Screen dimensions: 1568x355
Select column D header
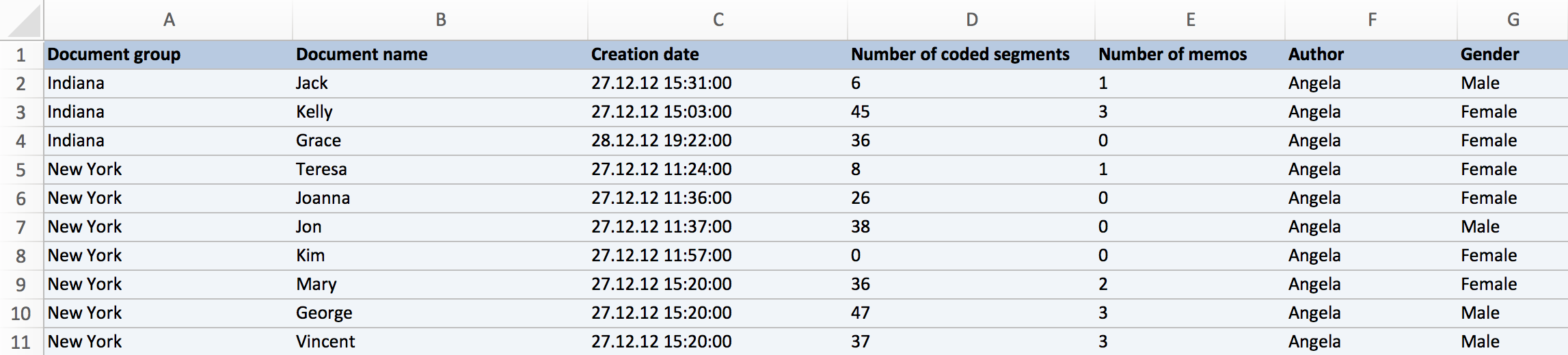tap(971, 20)
